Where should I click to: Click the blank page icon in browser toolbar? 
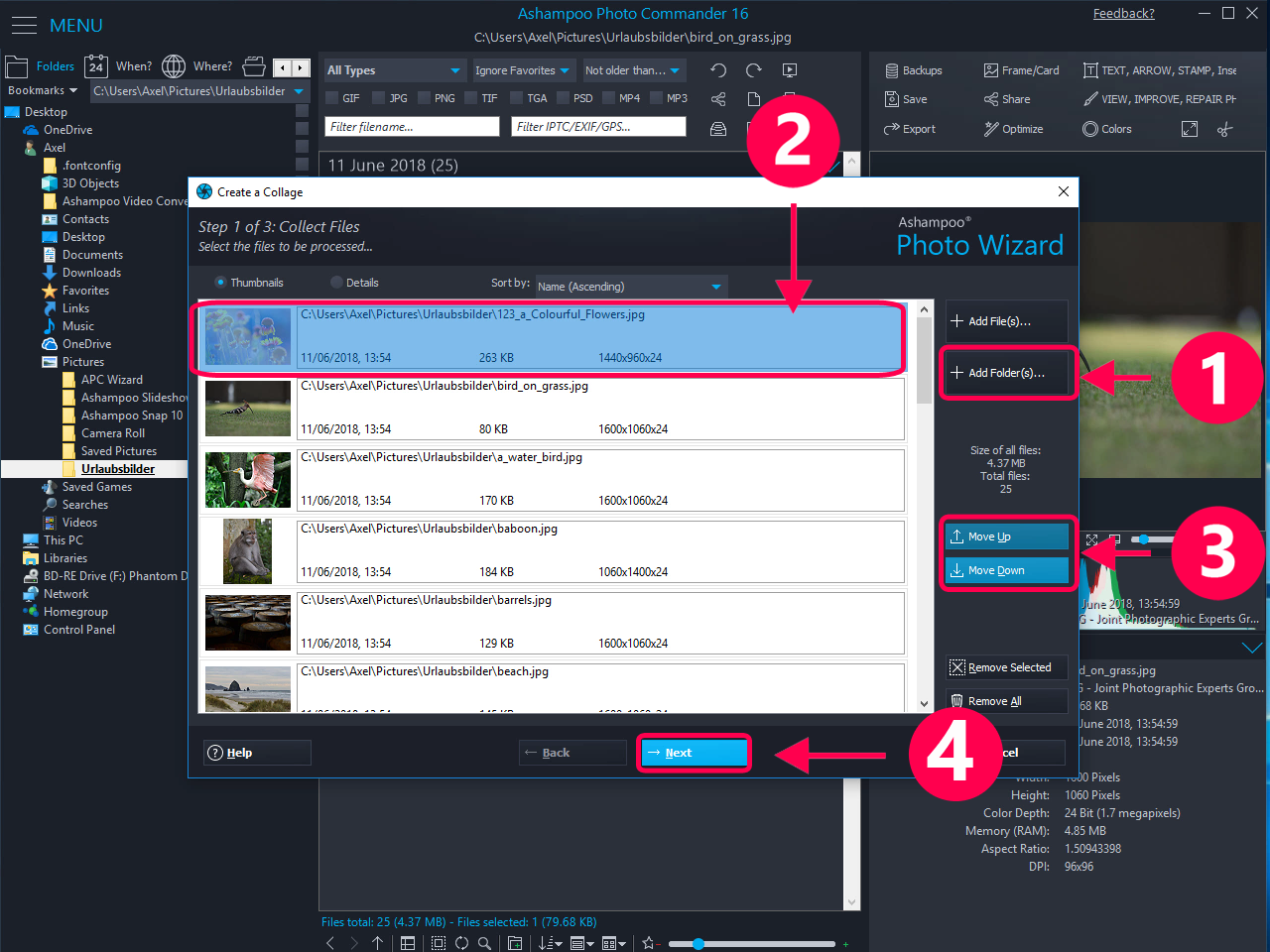(x=754, y=99)
